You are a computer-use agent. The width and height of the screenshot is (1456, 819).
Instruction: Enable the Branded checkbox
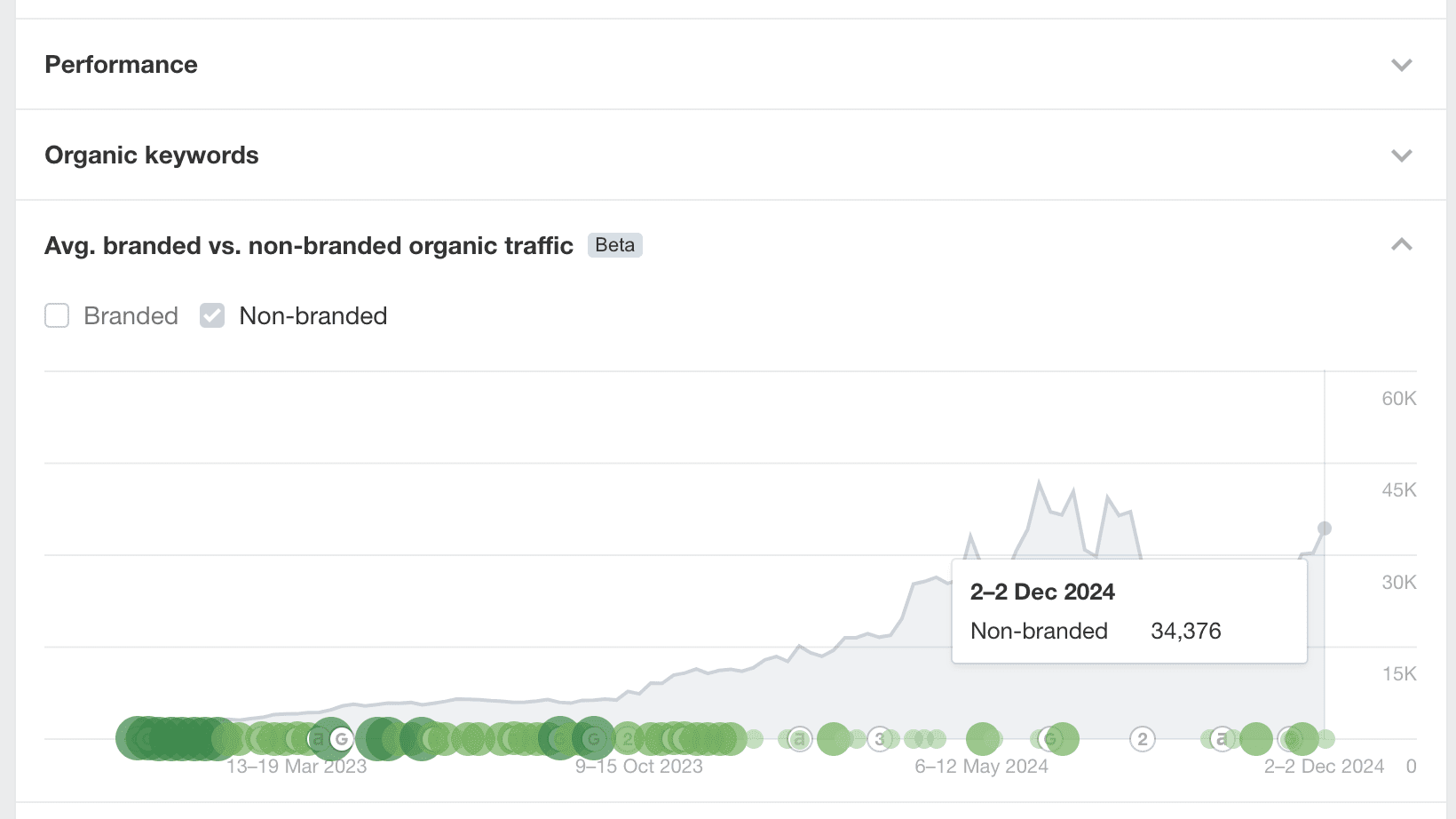coord(57,316)
